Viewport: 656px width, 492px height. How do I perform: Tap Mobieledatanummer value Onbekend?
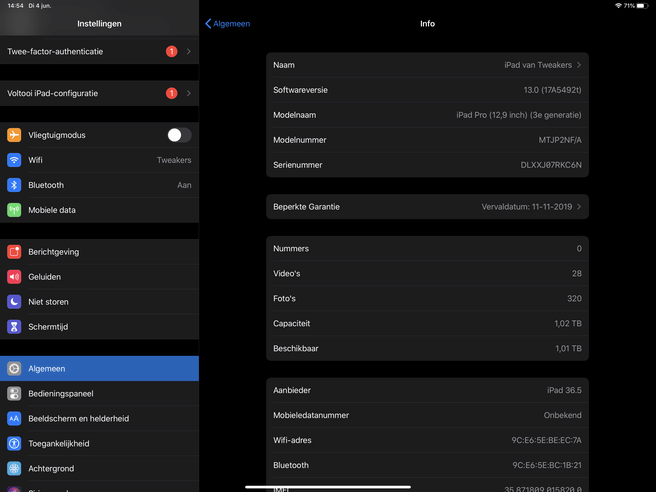[562, 415]
